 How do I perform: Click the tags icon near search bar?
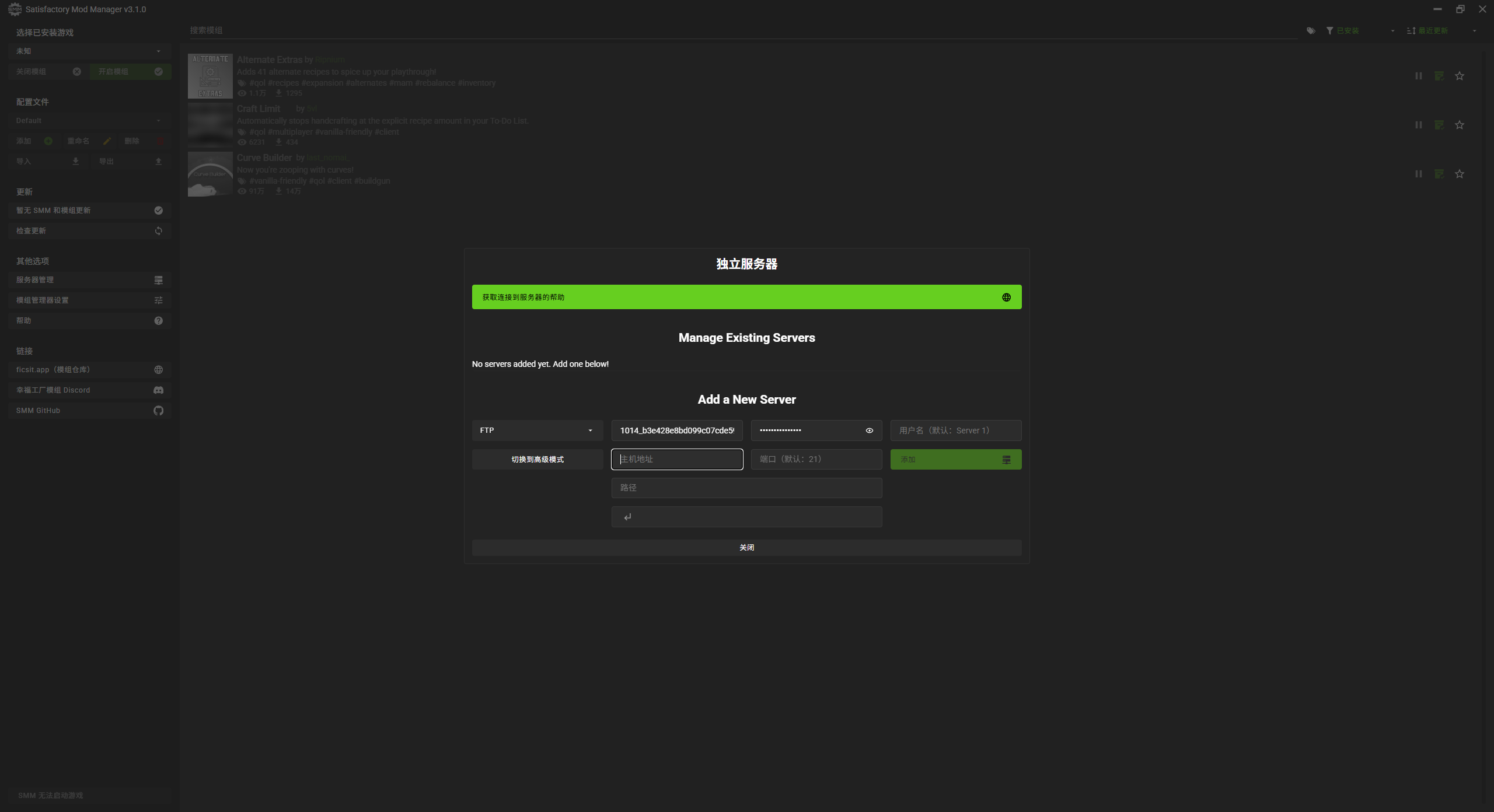coord(1311,31)
